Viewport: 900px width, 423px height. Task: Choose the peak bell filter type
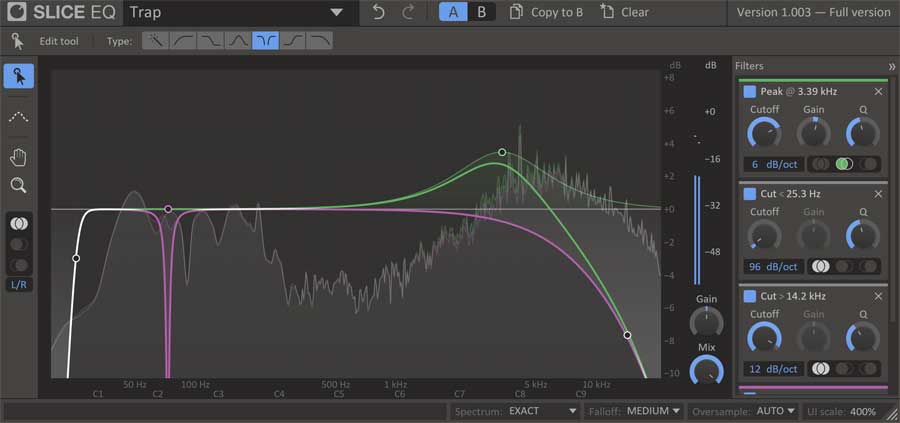238,41
